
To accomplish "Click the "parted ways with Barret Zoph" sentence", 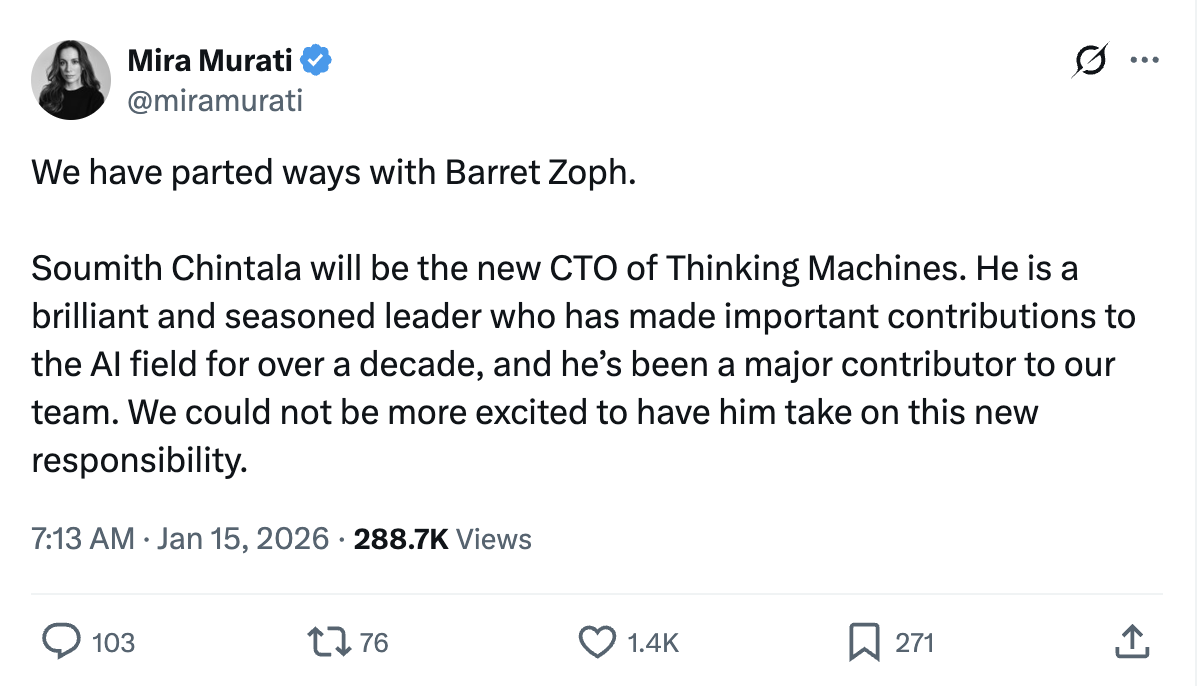I will pyautogui.click(x=333, y=173).
